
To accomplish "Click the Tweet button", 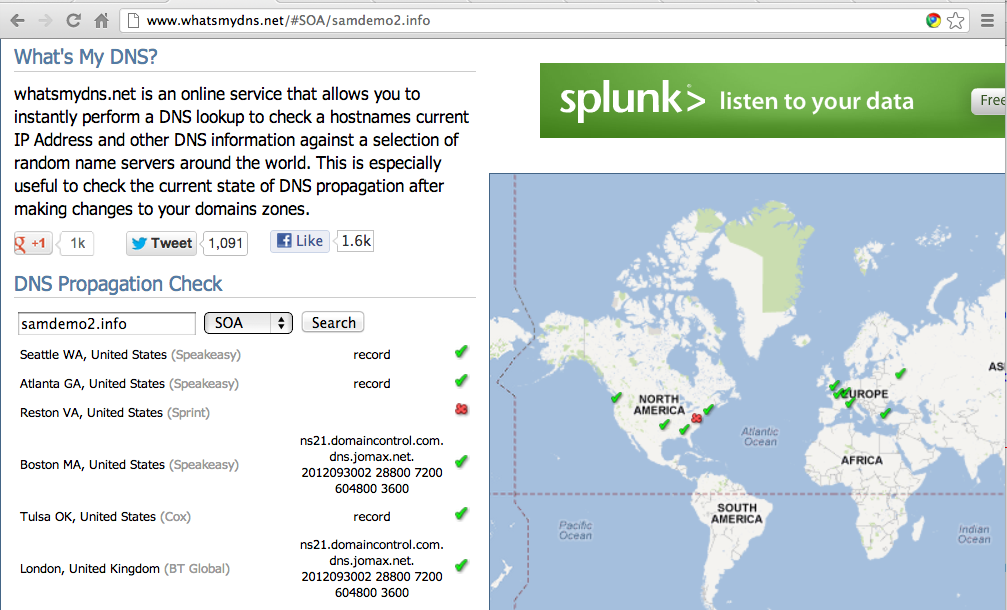I will point(162,243).
